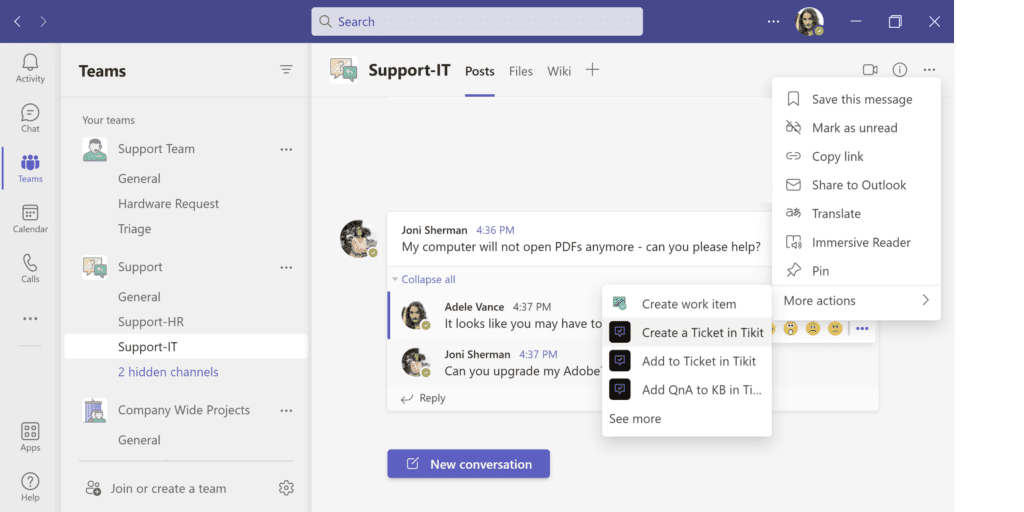Open Calls from the left rail
Viewport: 1024px width, 512px height.
click(x=30, y=268)
